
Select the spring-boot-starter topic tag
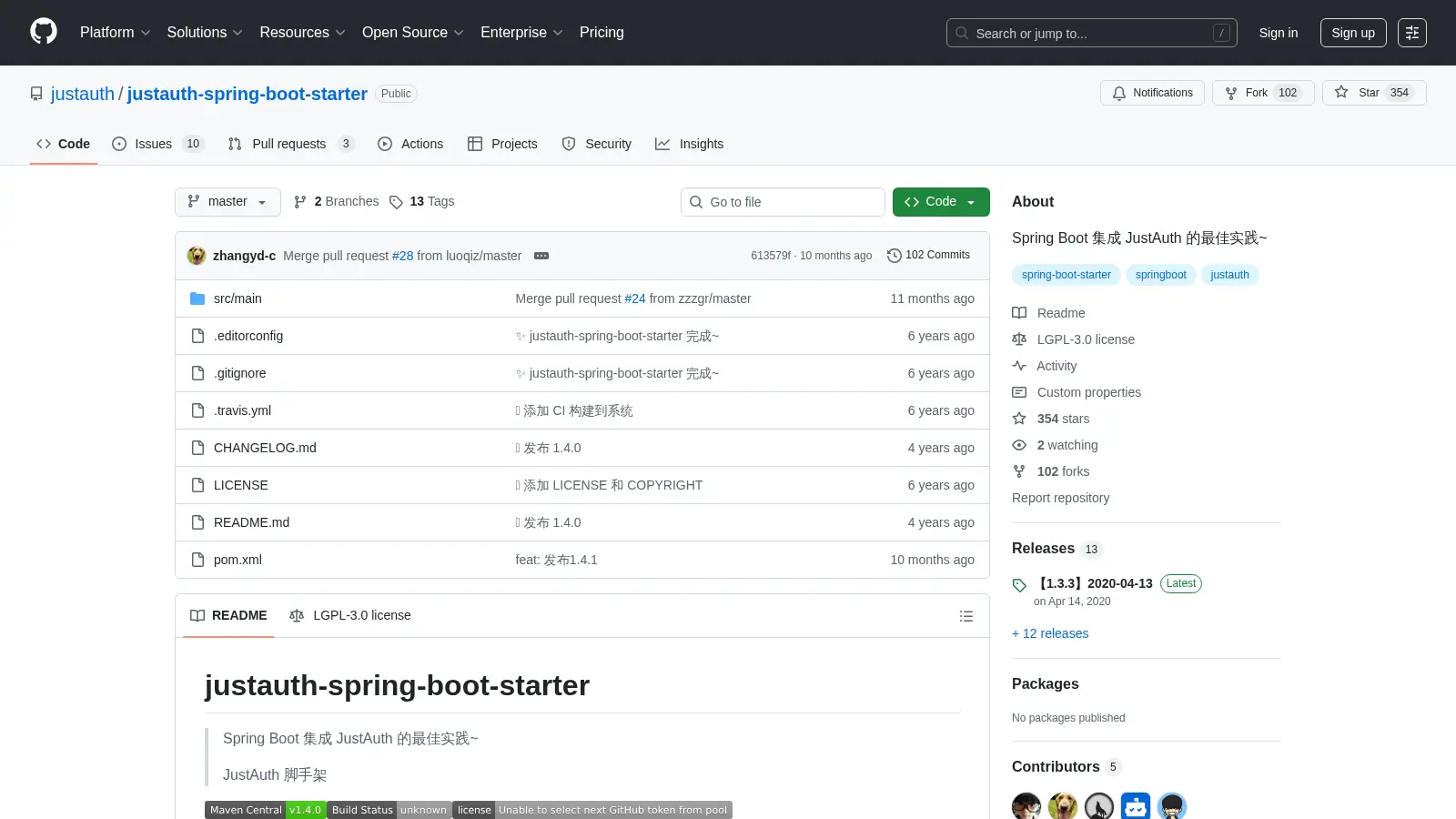click(x=1067, y=275)
